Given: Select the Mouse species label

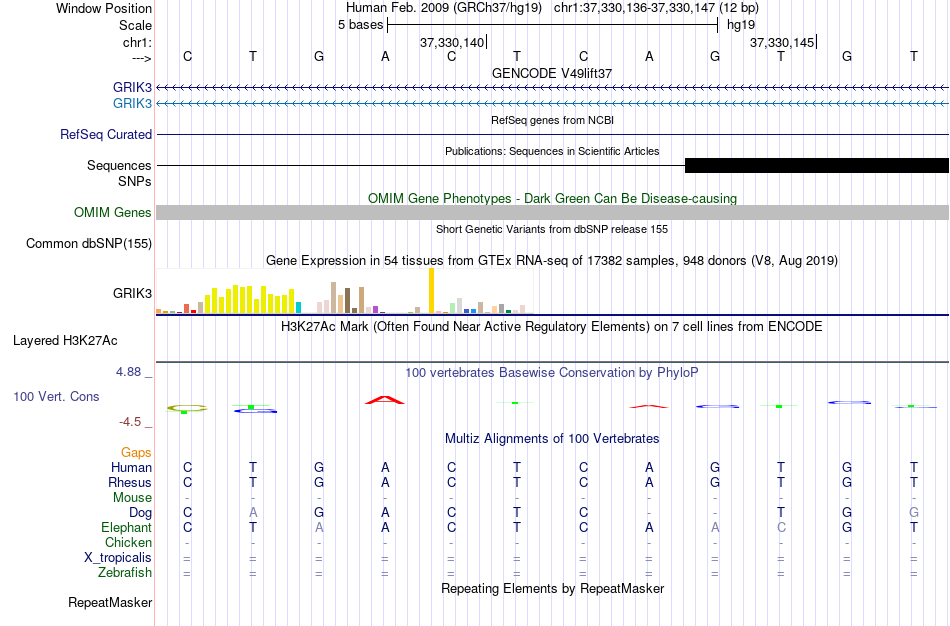Looking at the screenshot, I should tap(132, 498).
